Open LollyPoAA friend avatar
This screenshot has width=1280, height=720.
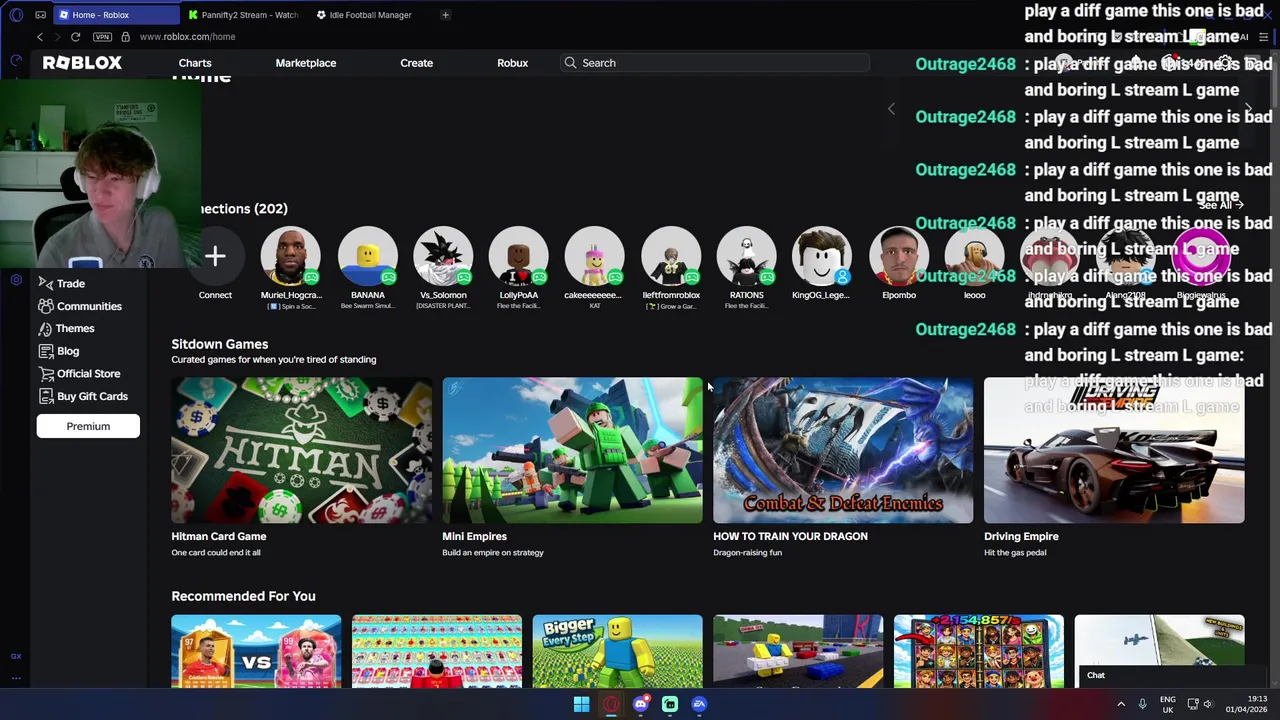(x=518, y=257)
